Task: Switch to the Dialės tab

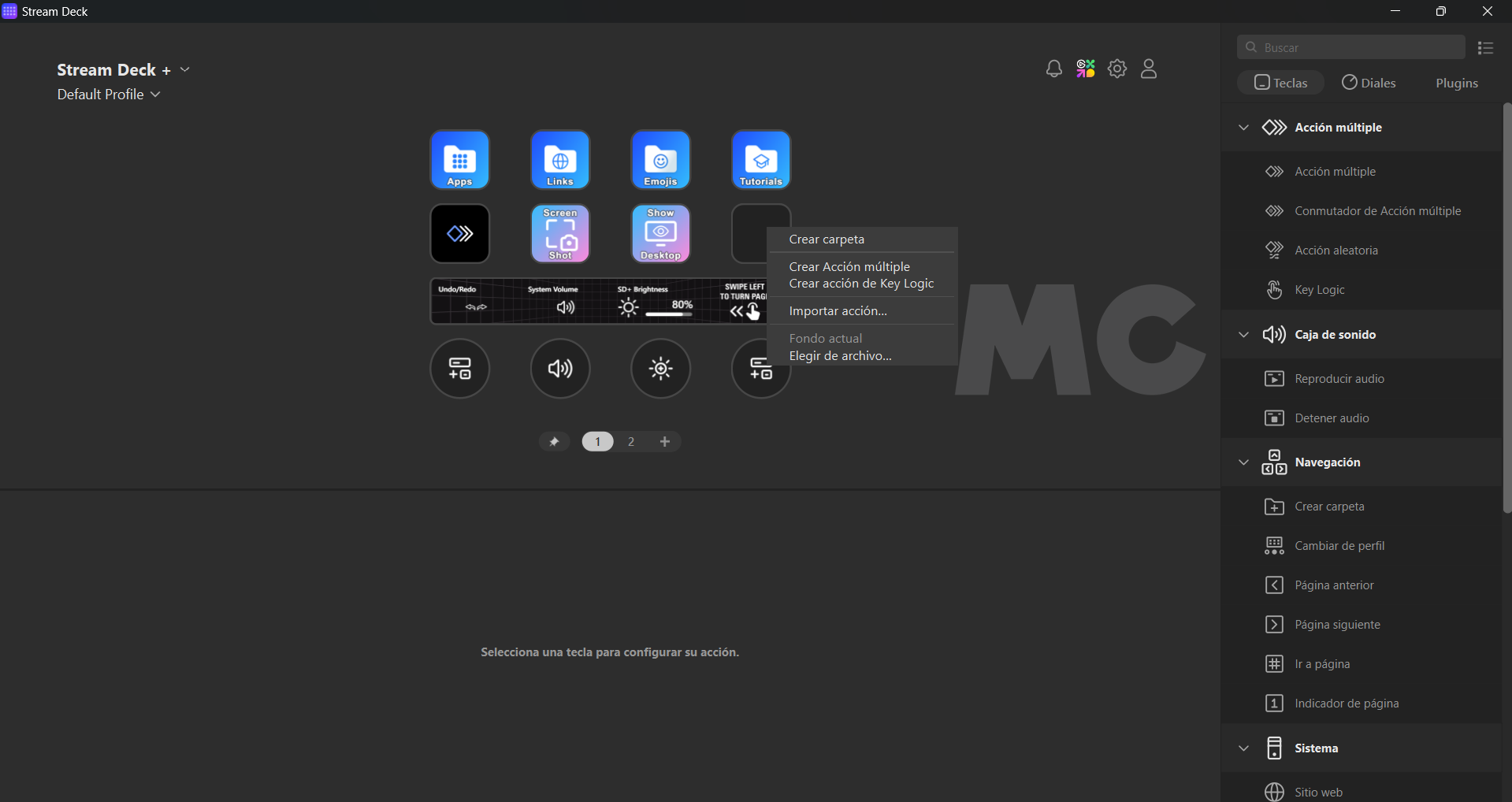Action: [1369, 83]
